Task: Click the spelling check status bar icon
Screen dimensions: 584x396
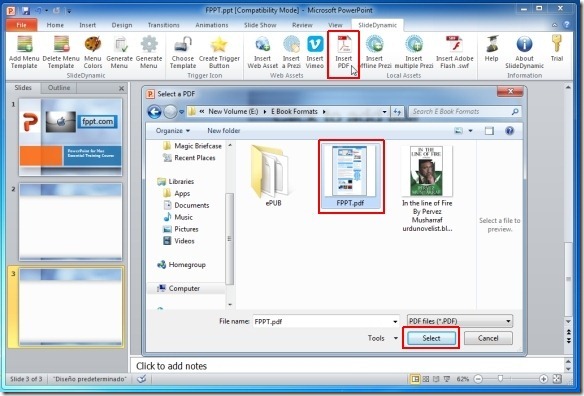Action: [x=142, y=379]
